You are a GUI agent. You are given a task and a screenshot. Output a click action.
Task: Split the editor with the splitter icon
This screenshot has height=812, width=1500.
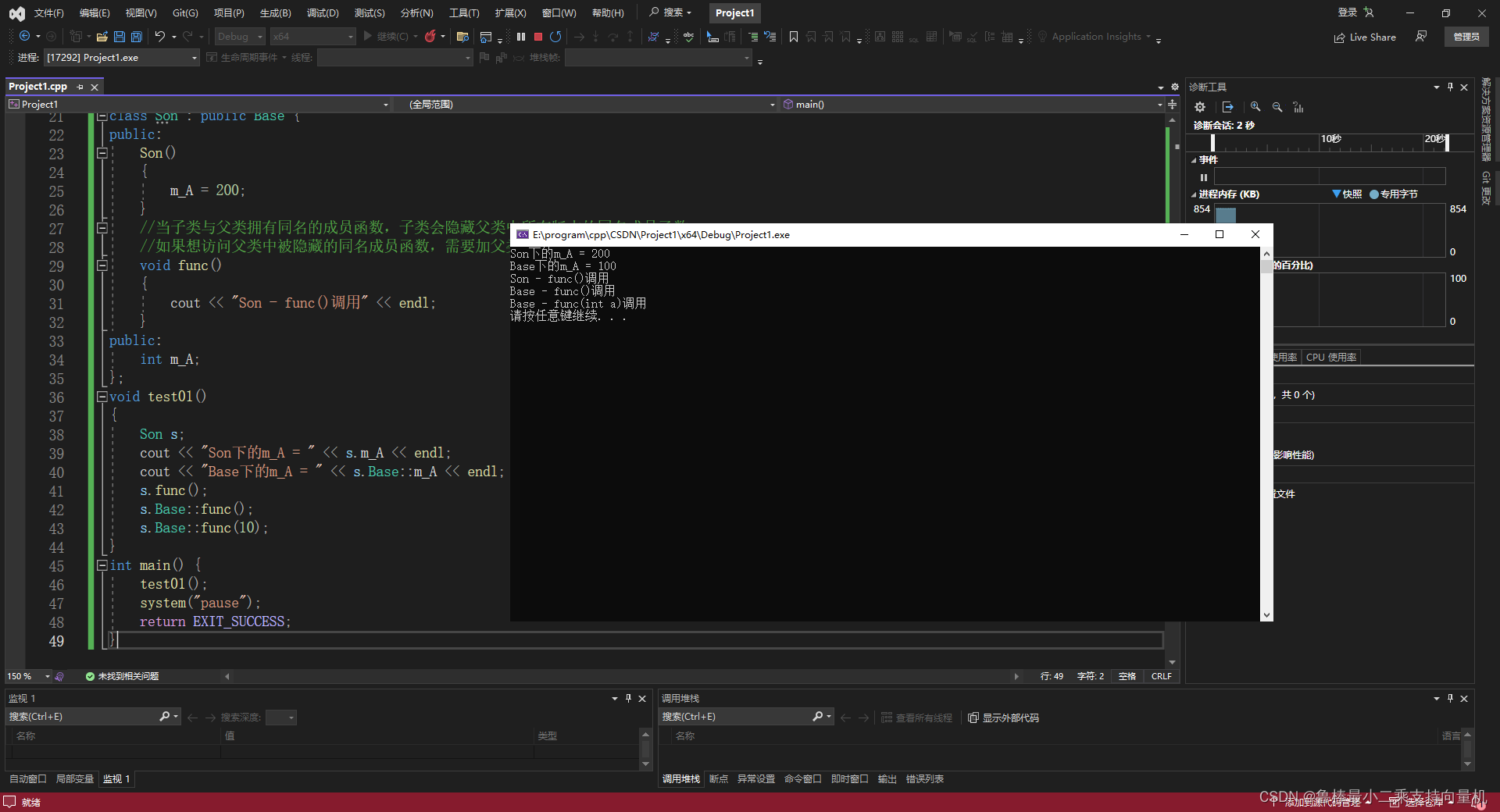[1172, 104]
